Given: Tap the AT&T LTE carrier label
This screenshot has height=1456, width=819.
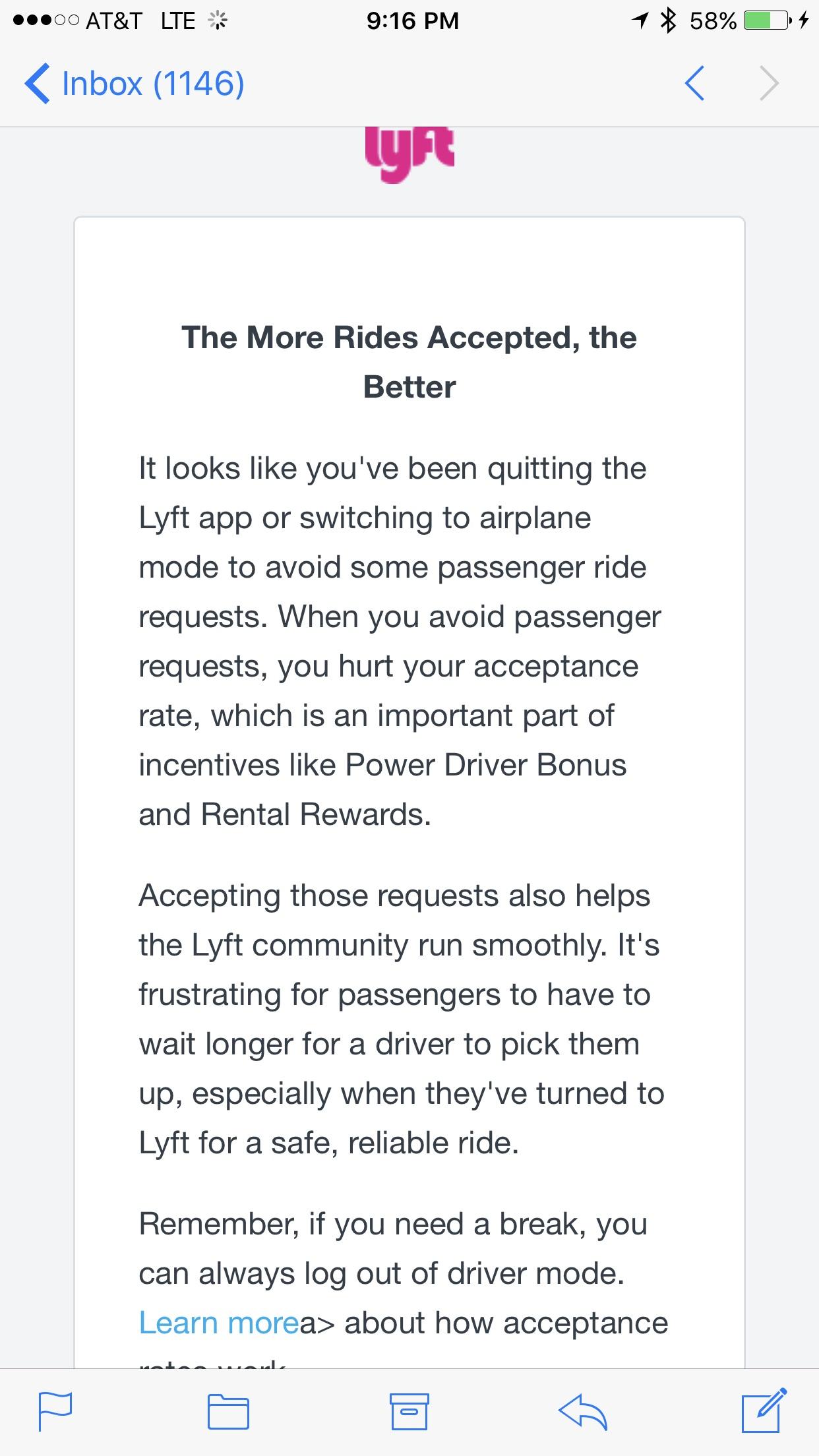Looking at the screenshot, I should (x=140, y=20).
